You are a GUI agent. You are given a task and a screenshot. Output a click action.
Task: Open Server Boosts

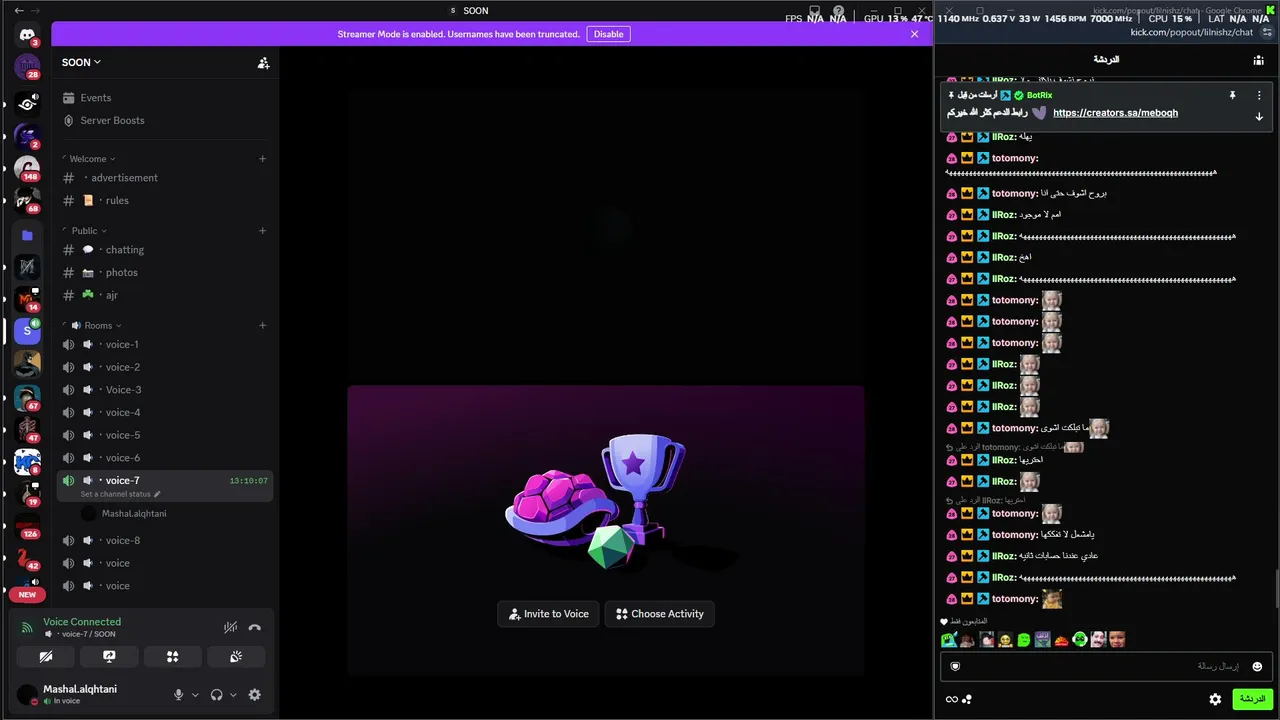pyautogui.click(x=165, y=120)
